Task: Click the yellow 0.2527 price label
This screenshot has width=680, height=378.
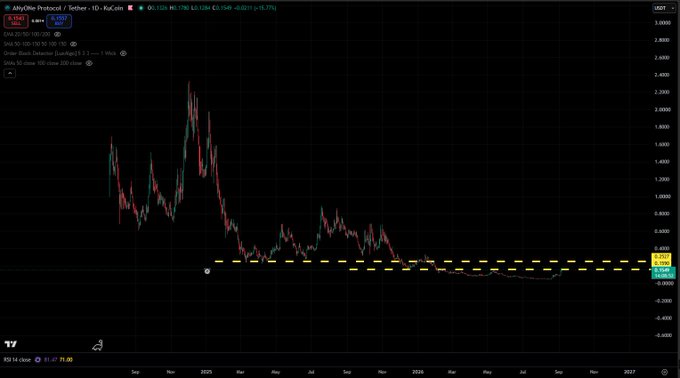Action: click(662, 257)
